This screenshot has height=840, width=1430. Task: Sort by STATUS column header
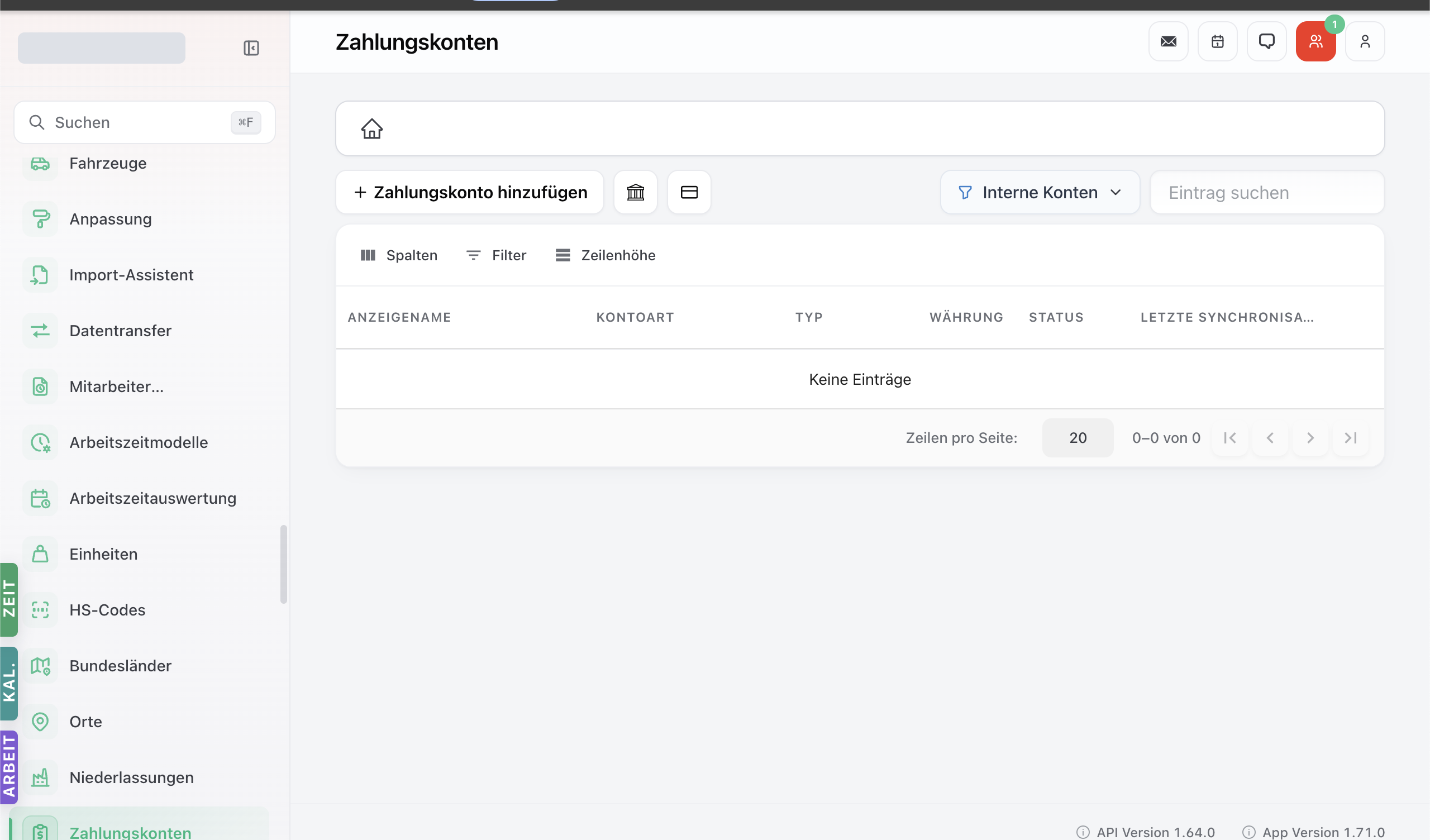[1056, 317]
